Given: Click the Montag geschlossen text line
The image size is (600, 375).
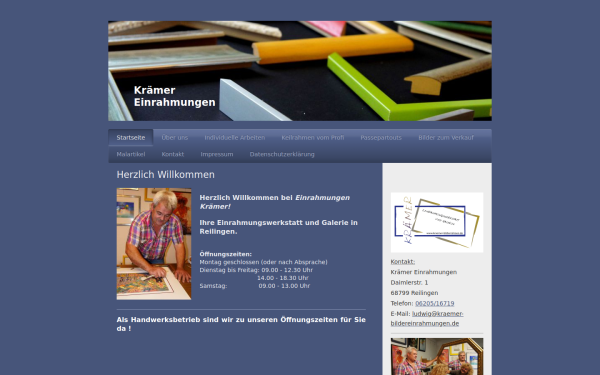Looking at the screenshot, I should [263, 262].
